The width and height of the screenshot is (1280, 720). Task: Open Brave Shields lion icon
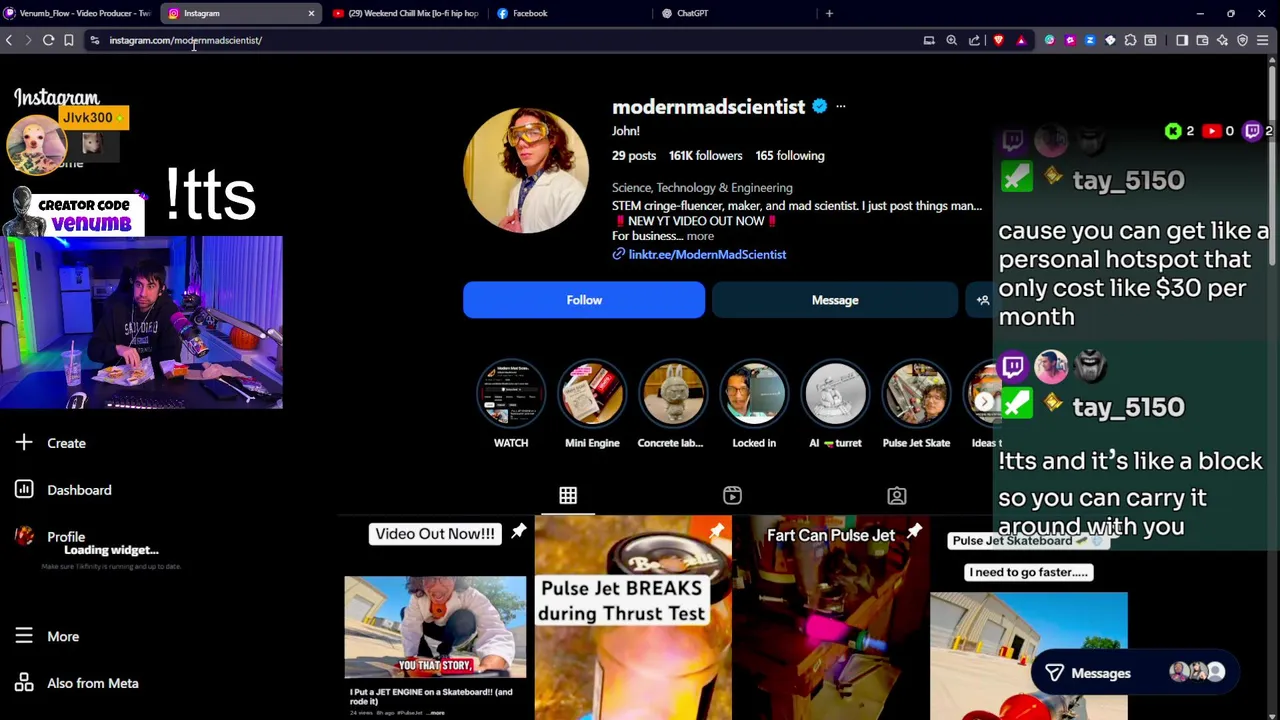click(x=998, y=40)
